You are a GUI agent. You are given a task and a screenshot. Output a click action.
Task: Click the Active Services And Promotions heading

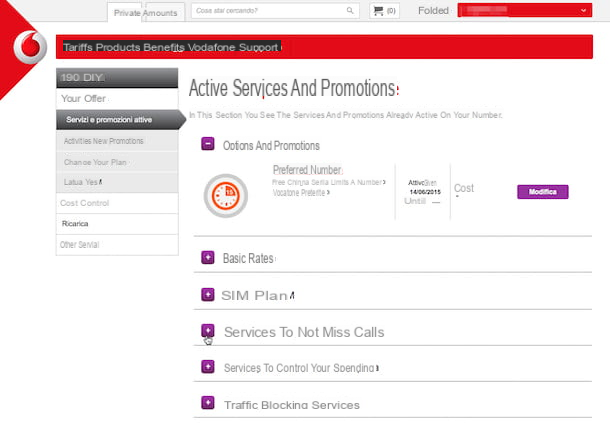(292, 88)
